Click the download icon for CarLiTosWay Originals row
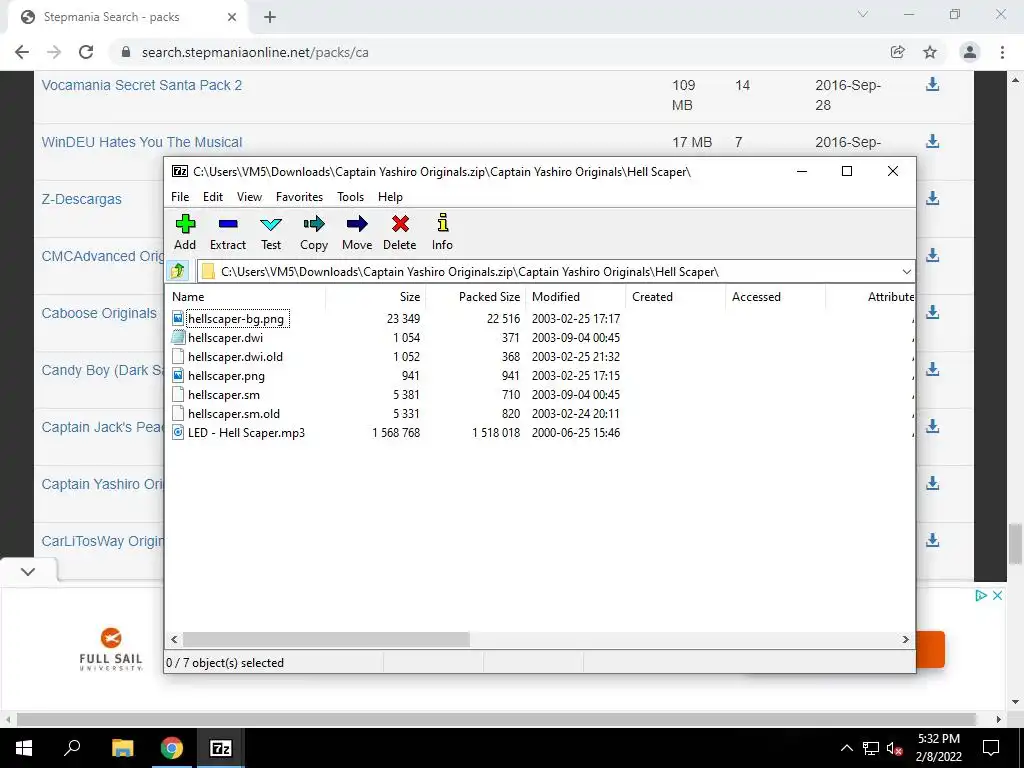 pyautogui.click(x=933, y=540)
